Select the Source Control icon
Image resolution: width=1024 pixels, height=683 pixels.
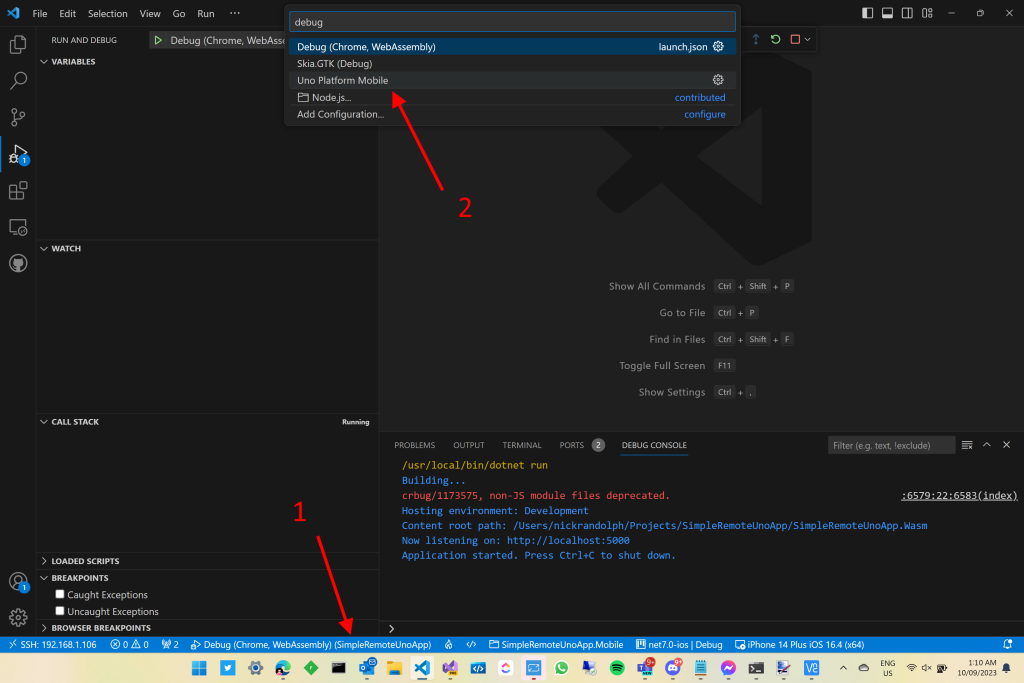pos(18,117)
